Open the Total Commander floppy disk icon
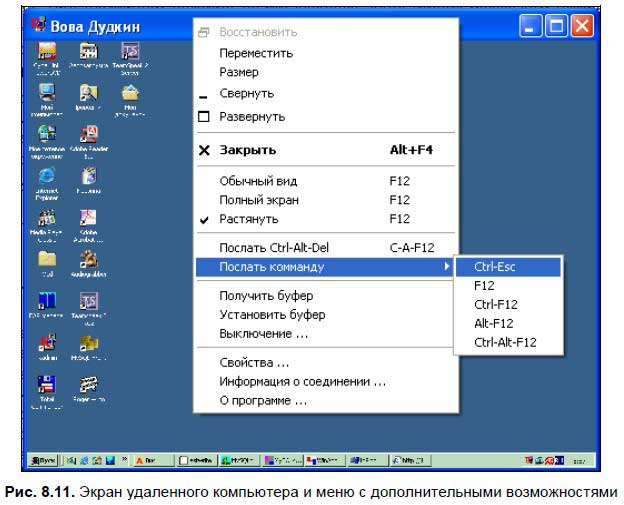 coord(47,386)
